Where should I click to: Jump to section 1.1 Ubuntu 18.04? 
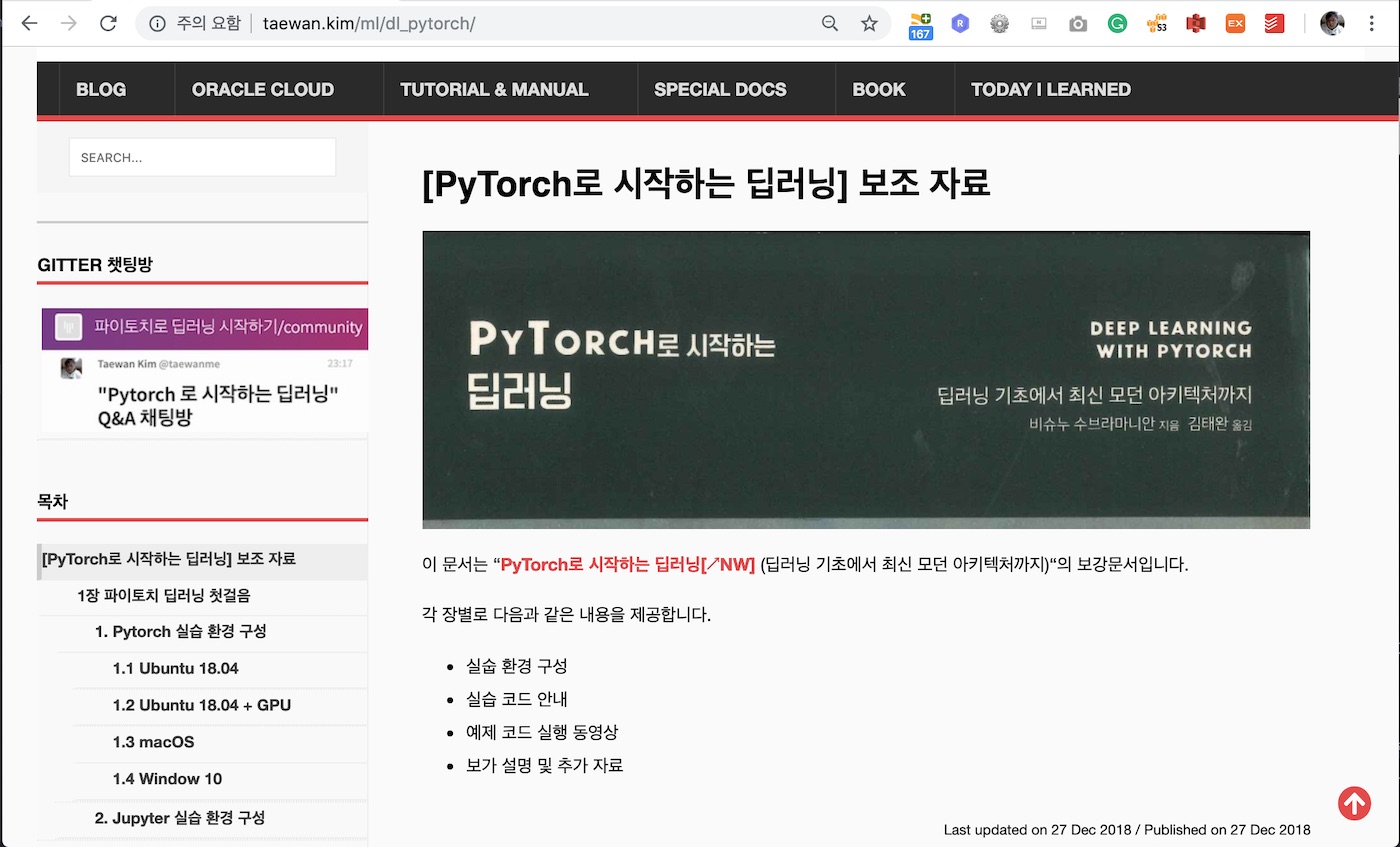[x=176, y=668]
